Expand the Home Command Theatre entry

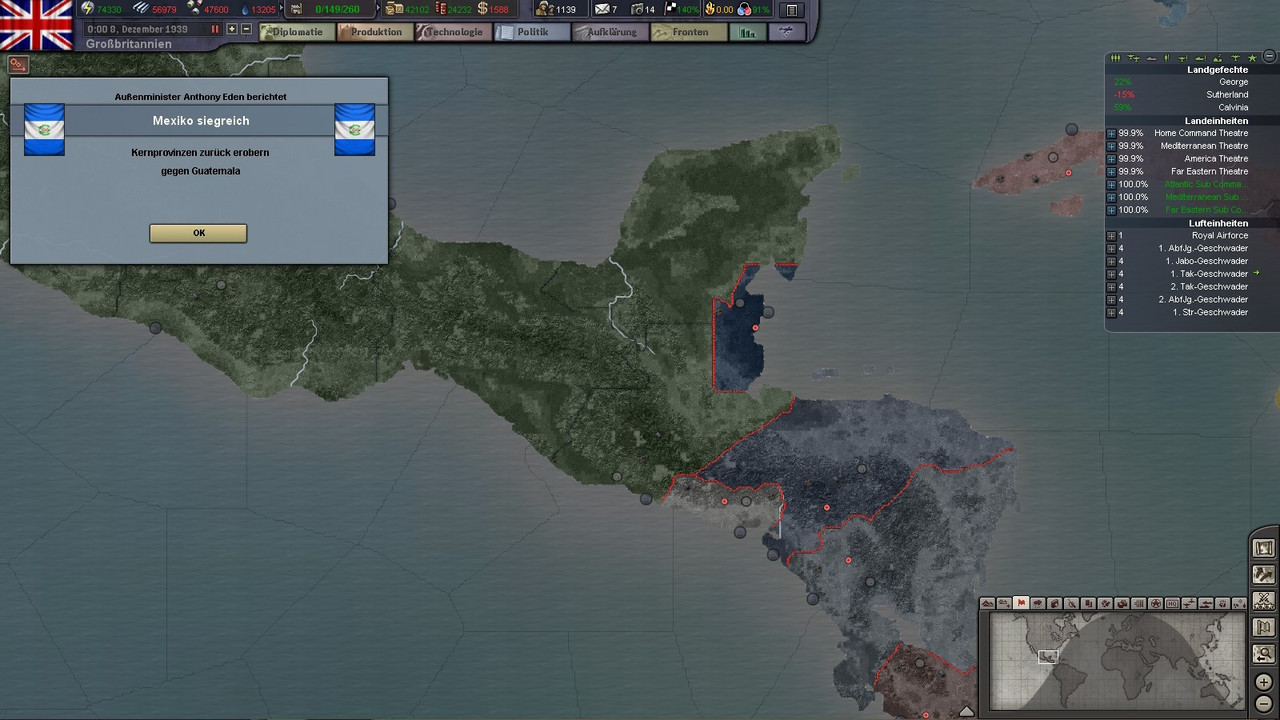click(x=1111, y=133)
